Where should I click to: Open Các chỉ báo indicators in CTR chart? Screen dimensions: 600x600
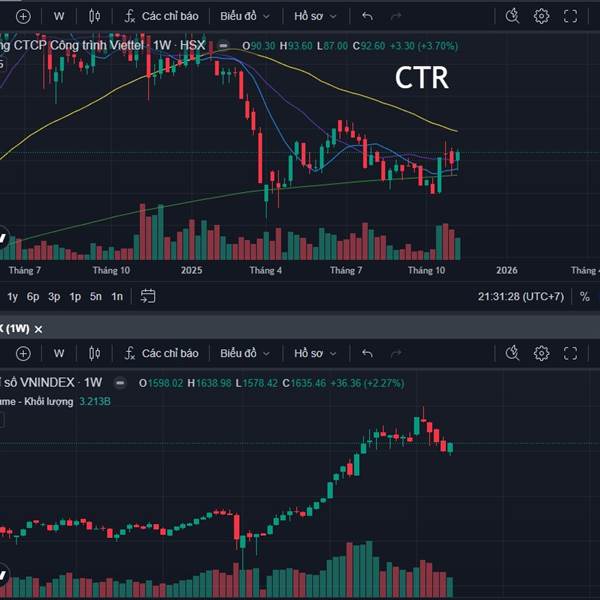point(161,16)
